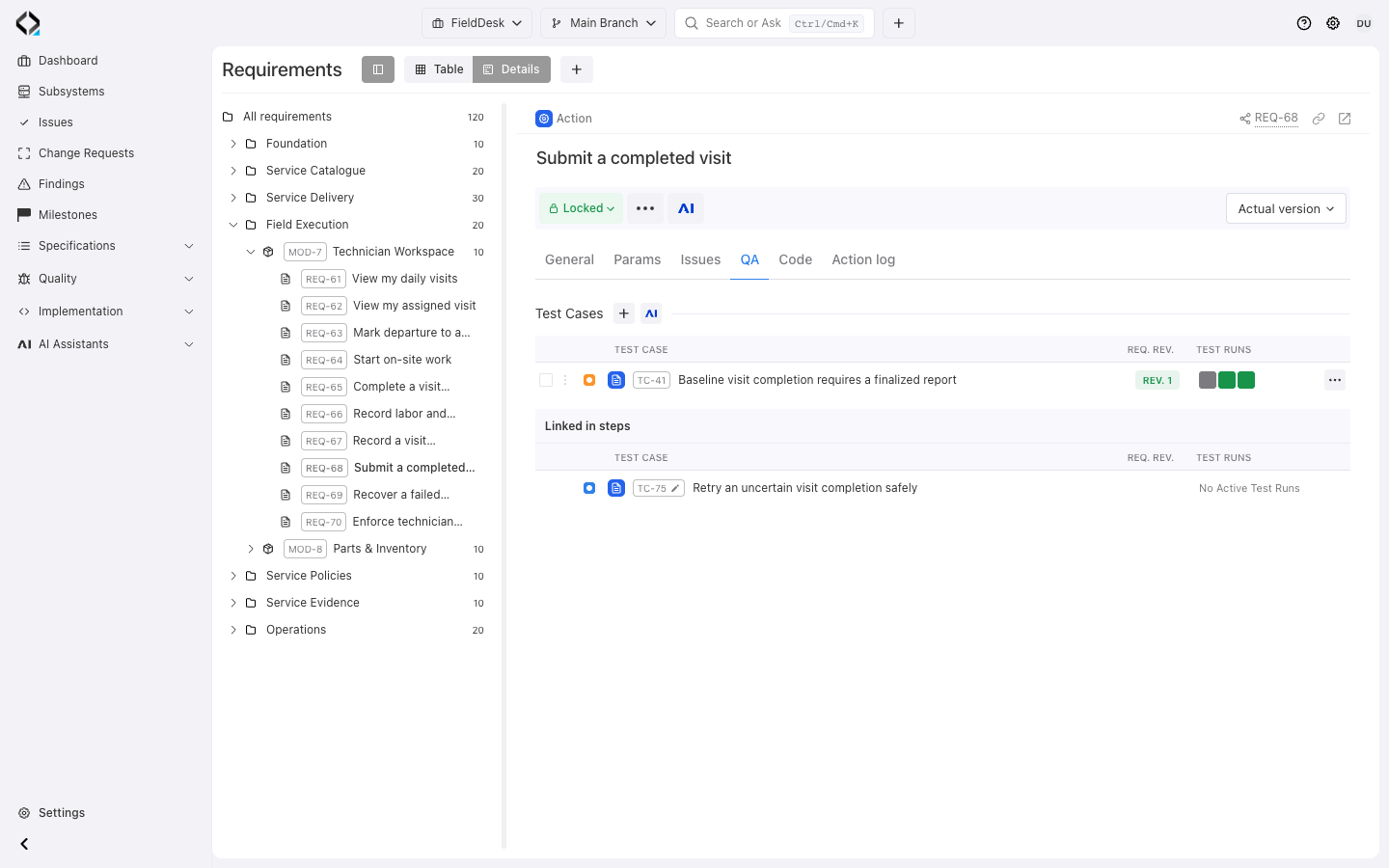
Task: Switch to Table view
Action: [x=439, y=69]
